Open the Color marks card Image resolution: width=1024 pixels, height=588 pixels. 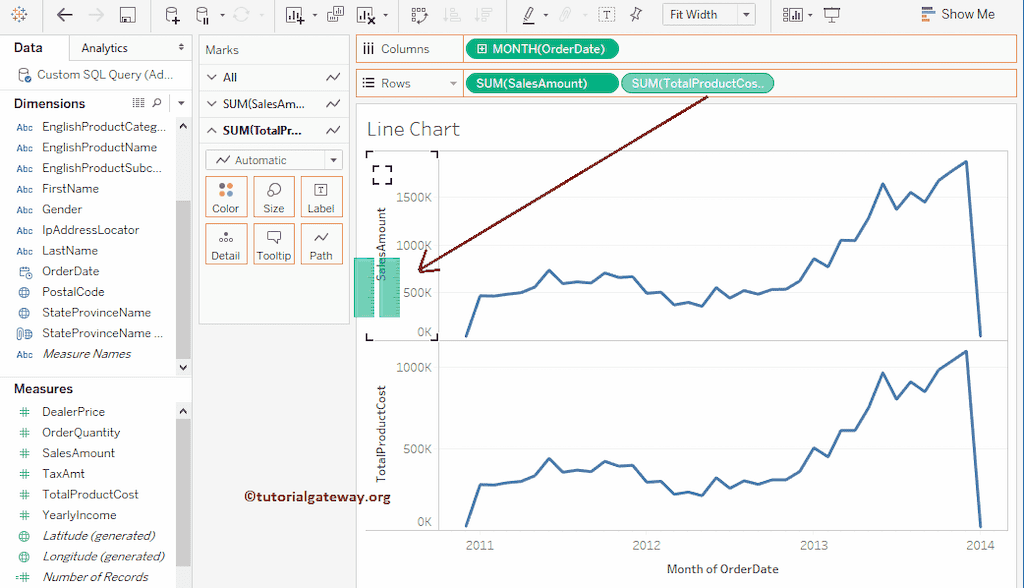[226, 196]
